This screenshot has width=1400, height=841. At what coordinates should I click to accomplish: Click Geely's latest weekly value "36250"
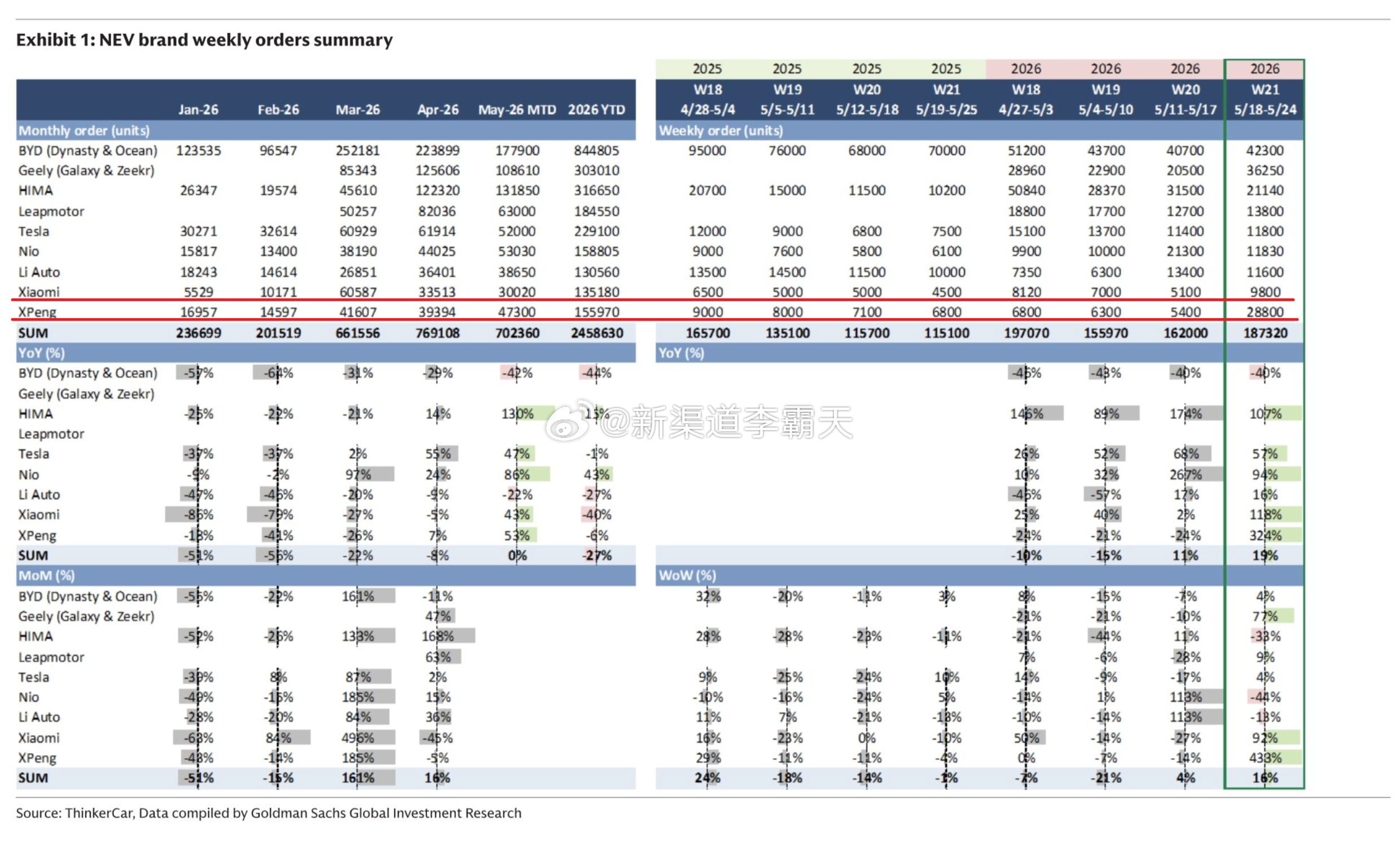1265,170
